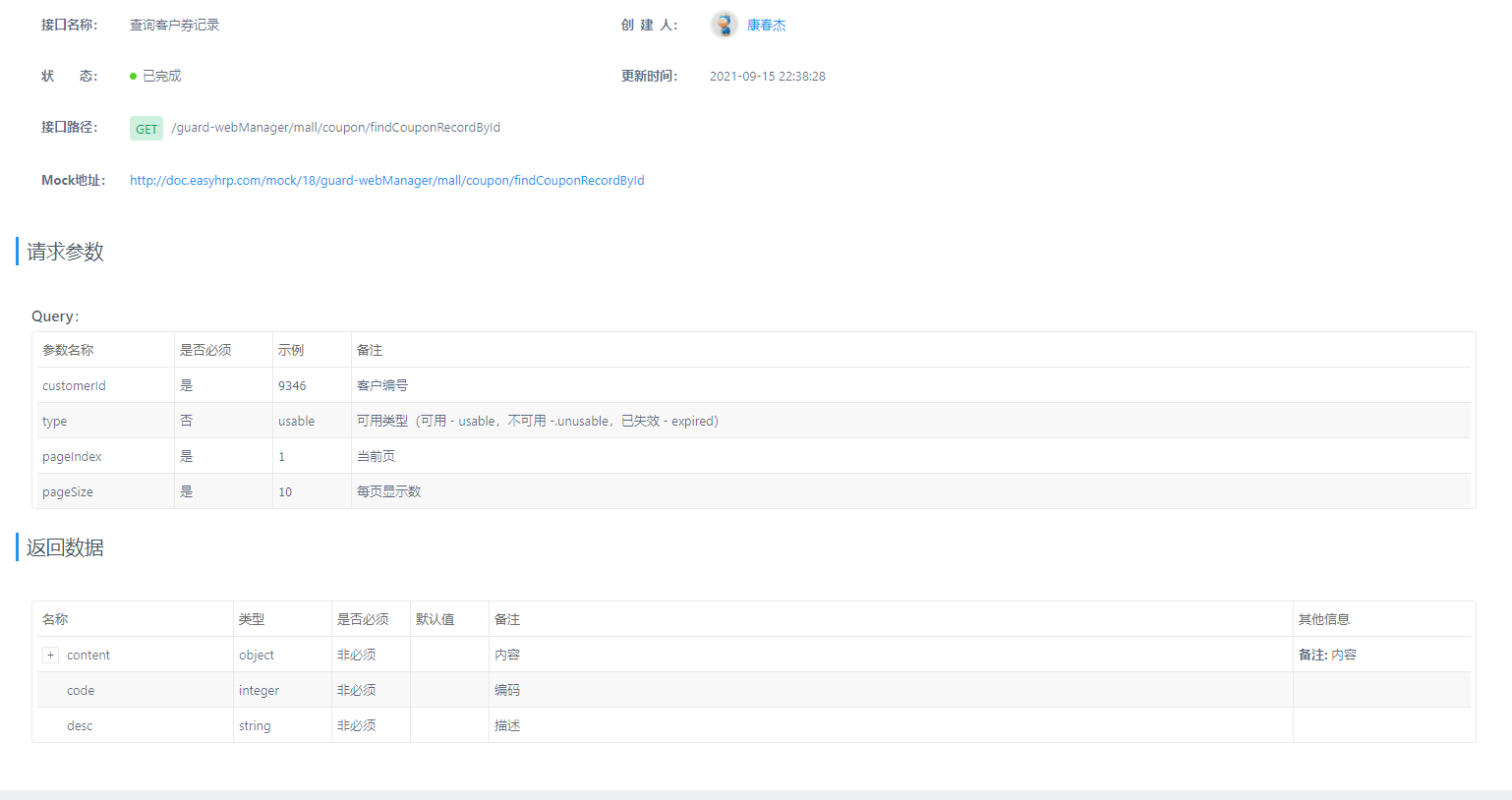Click the interface name 查询客户券记录
Screen dimensions: 1512x800
point(175,26)
